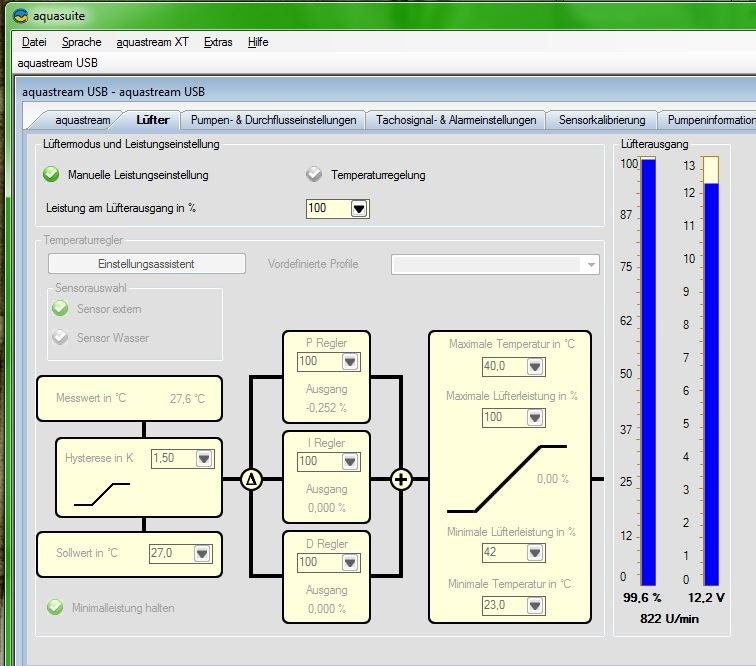Image resolution: width=756 pixels, height=666 pixels.
Task: Click the aquasuite application icon in title bar
Action: tap(20, 16)
